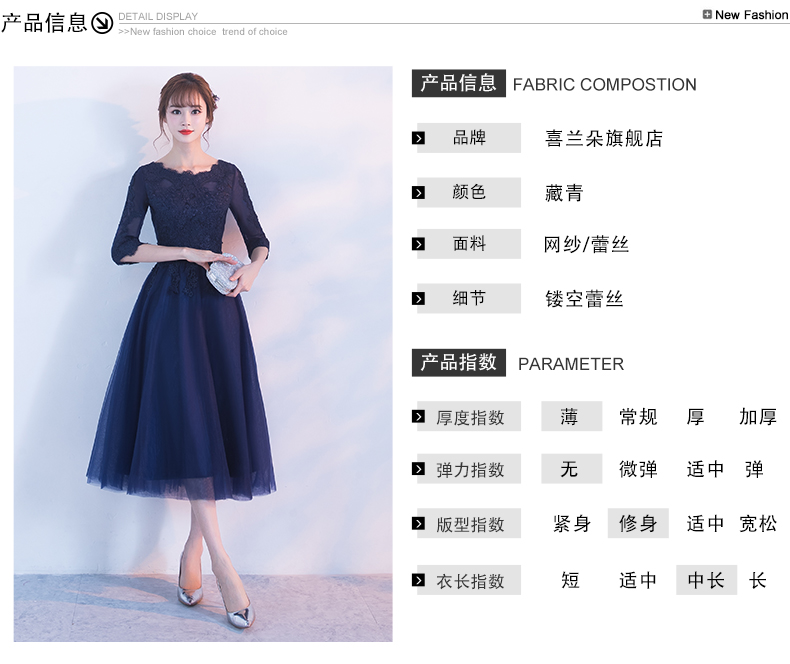
Task: Click the 产品指数 section tab
Action: pos(458,363)
